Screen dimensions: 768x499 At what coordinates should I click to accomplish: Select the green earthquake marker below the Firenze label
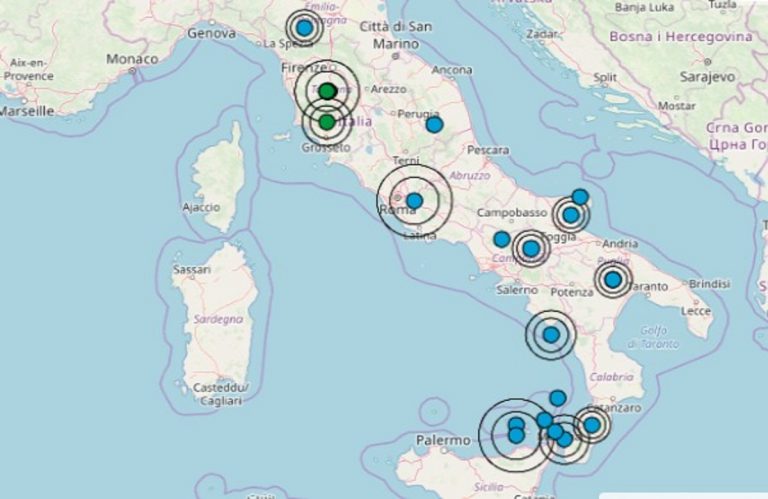click(x=327, y=91)
